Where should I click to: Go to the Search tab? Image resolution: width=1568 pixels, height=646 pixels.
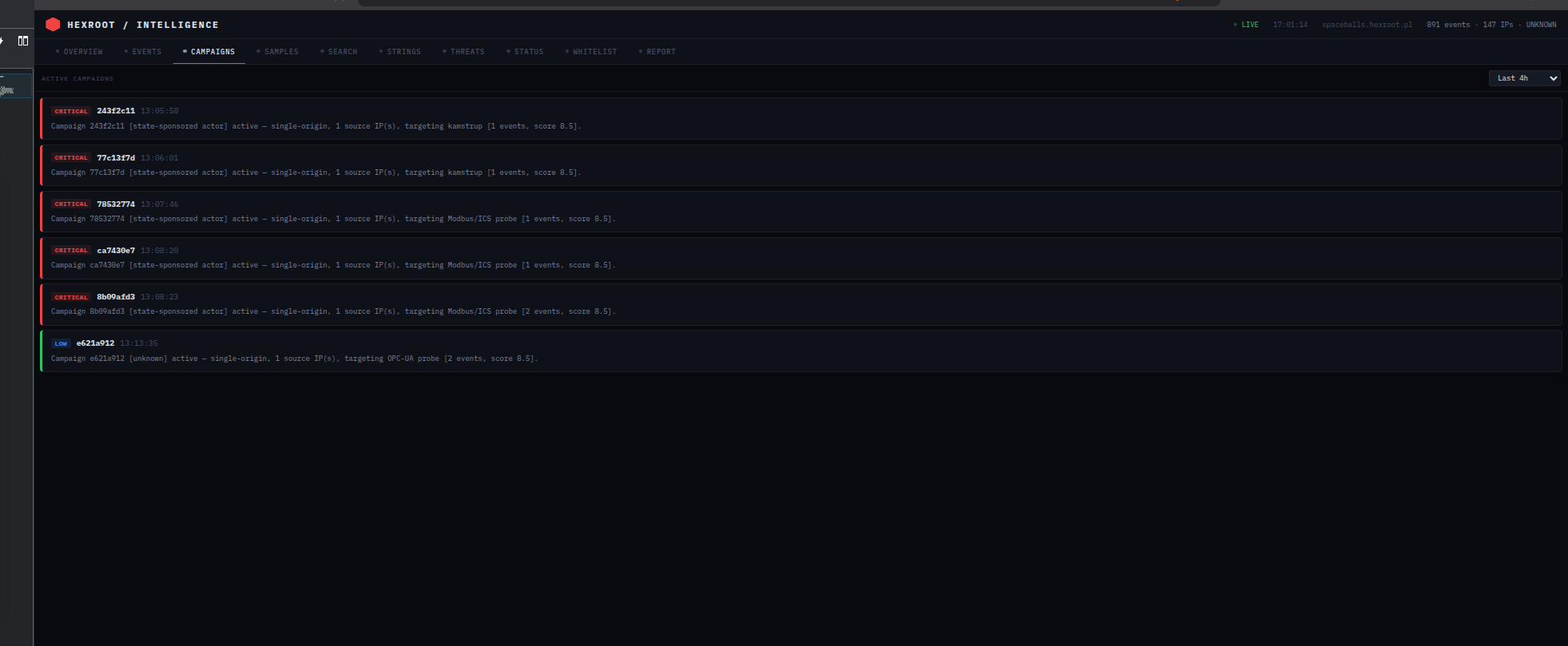tap(339, 52)
